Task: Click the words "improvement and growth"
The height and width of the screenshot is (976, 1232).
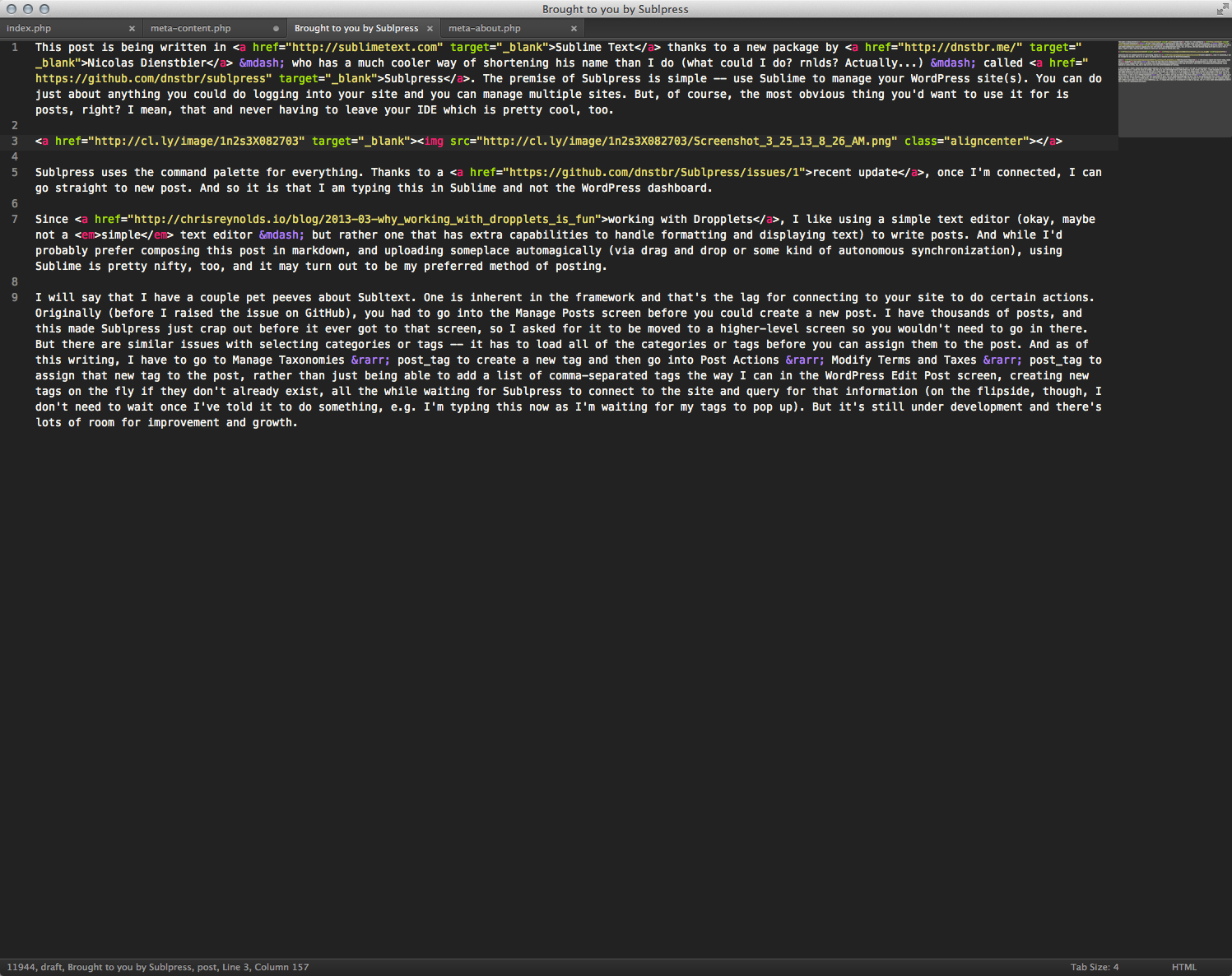Action: coord(220,423)
